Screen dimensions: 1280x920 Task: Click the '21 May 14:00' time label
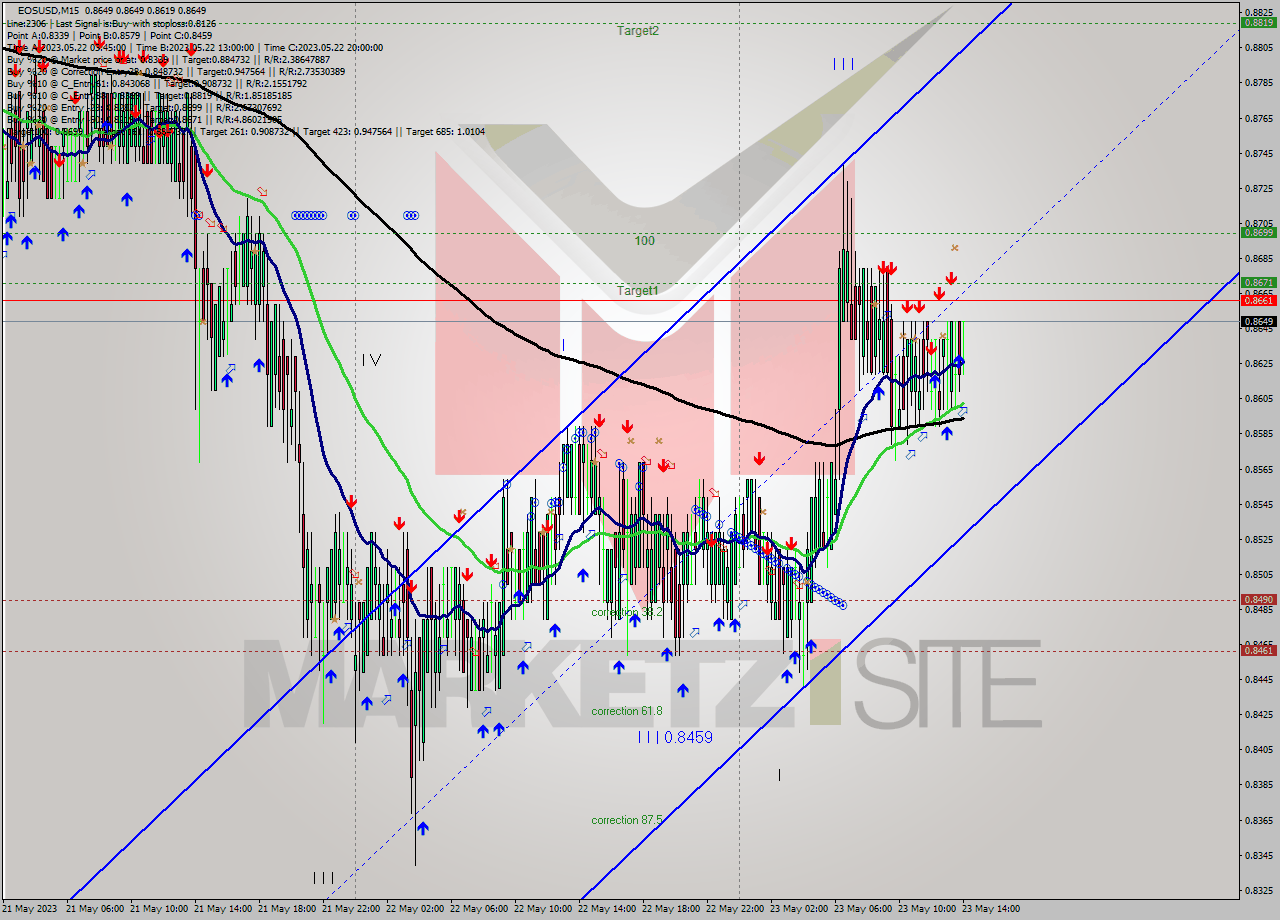coord(223,909)
